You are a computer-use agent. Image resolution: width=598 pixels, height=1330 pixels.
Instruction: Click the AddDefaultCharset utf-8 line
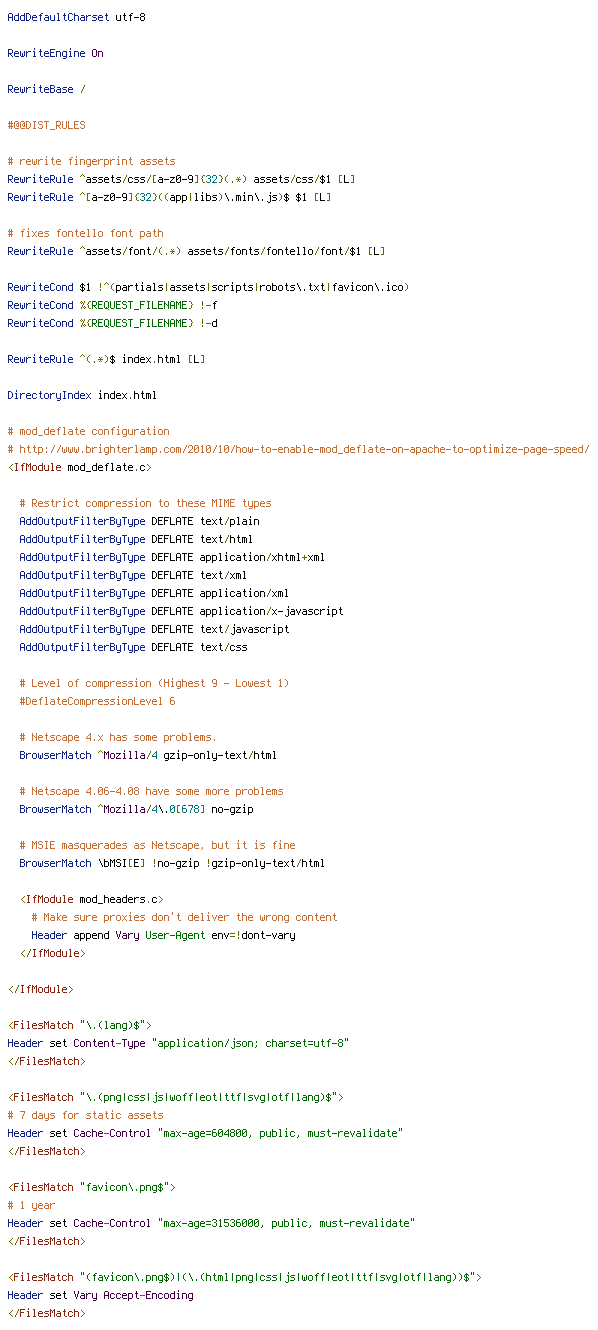[76, 18]
